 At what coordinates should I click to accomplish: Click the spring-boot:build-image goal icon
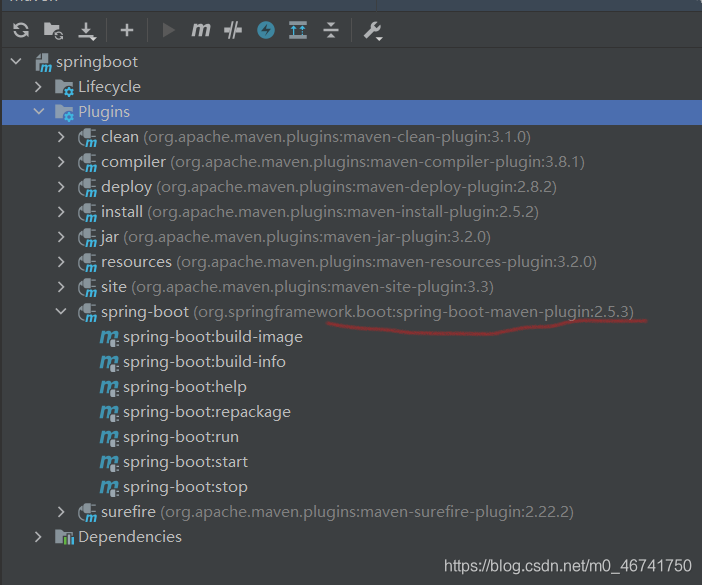coord(109,337)
